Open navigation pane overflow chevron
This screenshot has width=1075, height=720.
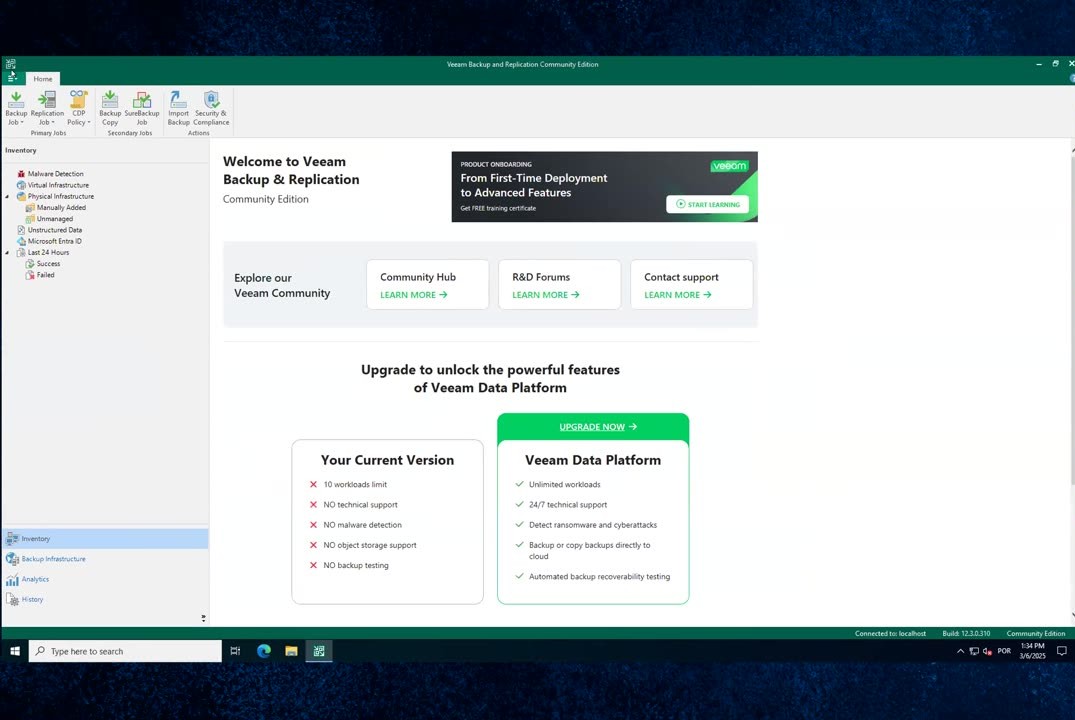[204, 618]
